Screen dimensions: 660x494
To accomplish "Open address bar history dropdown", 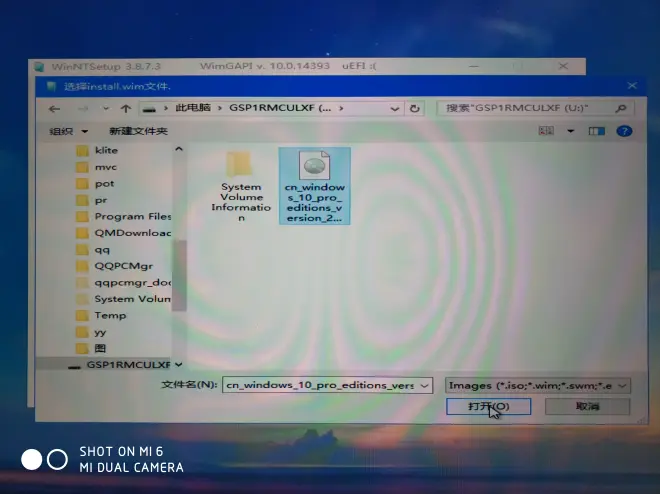I will point(394,109).
